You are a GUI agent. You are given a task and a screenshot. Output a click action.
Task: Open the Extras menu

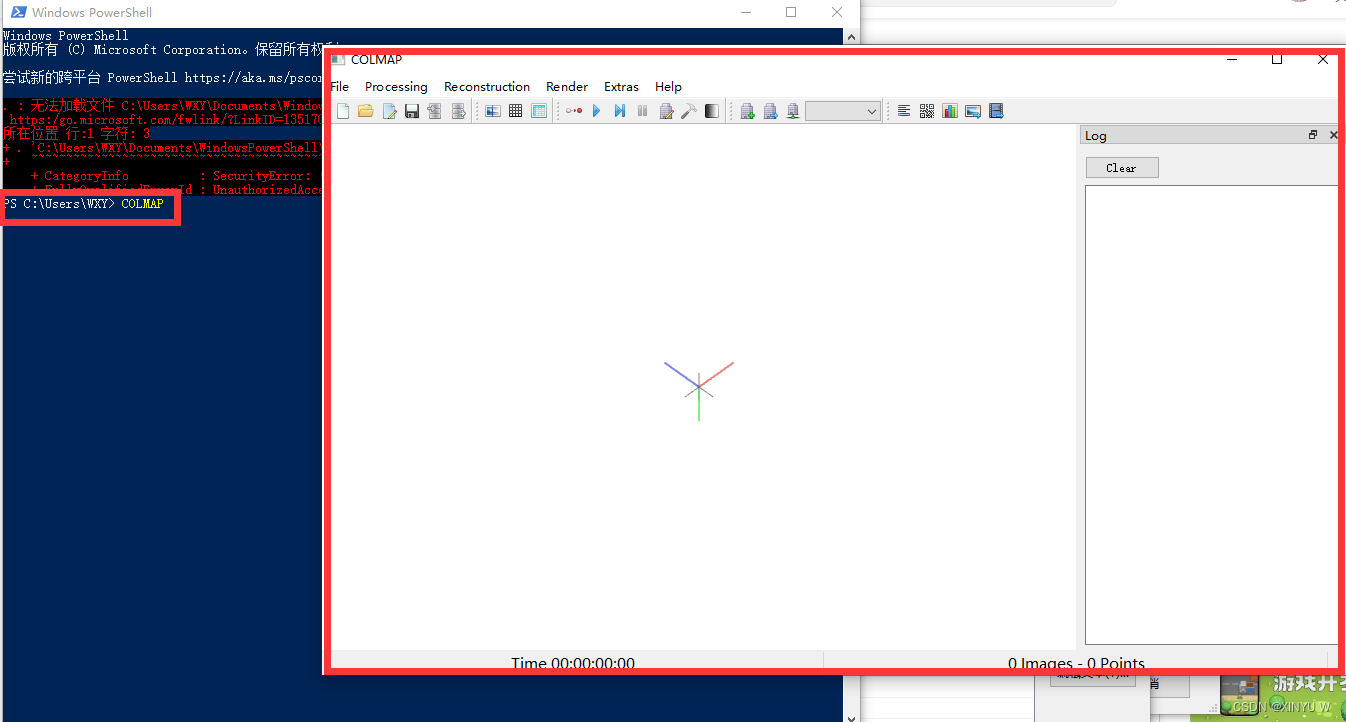click(x=621, y=87)
